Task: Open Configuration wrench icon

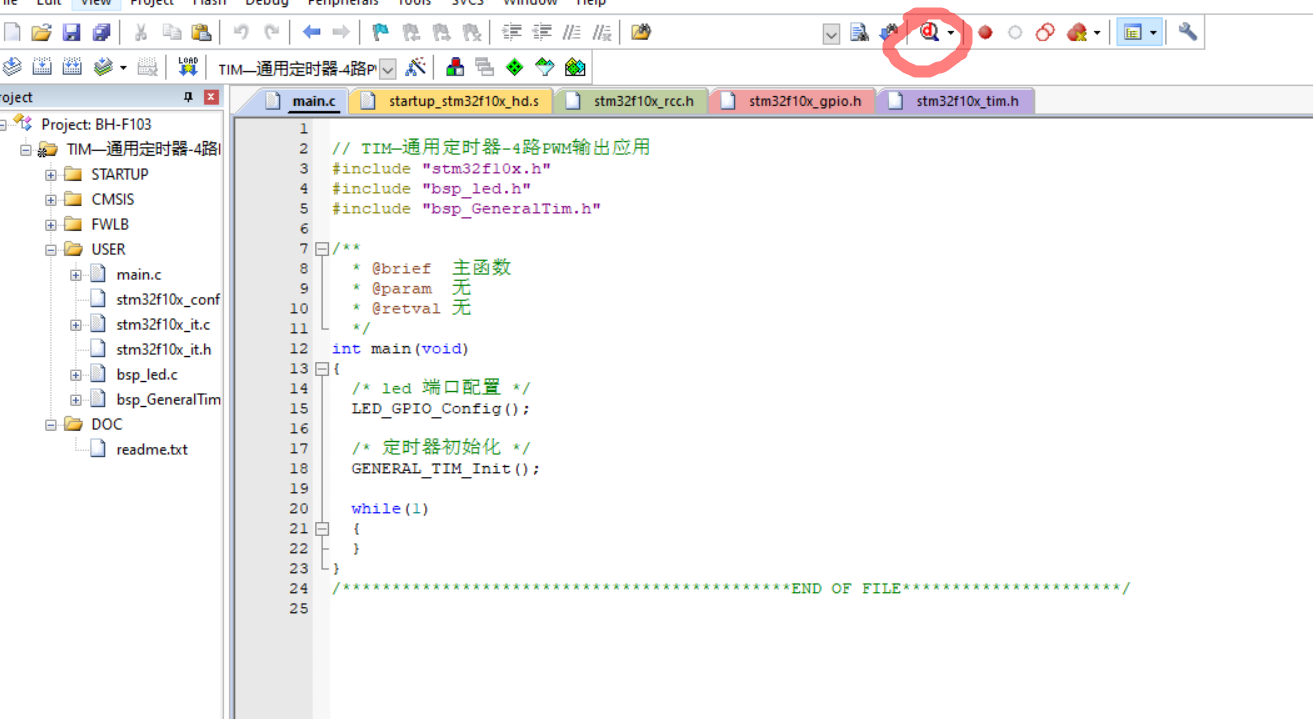Action: (1187, 32)
